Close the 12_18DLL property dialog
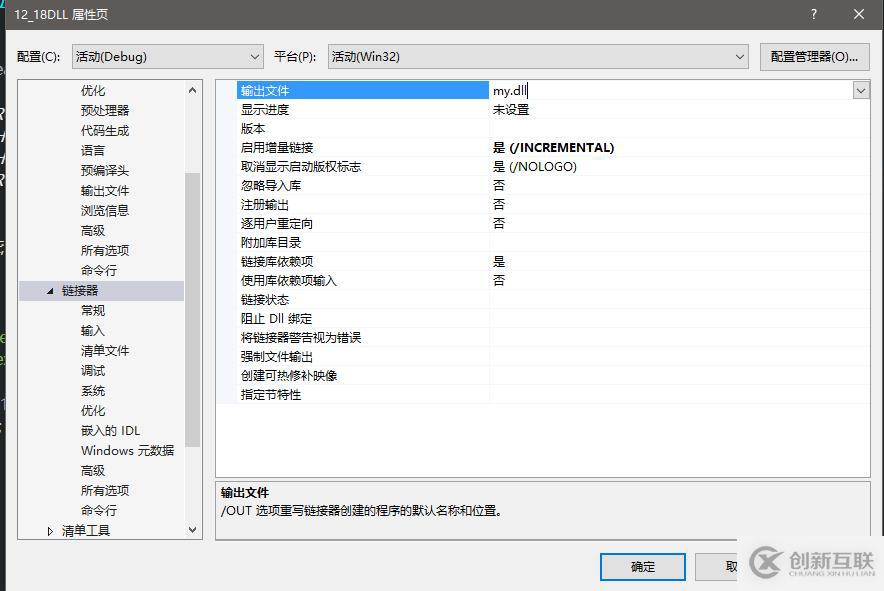Image resolution: width=884 pixels, height=591 pixels. coord(859,14)
